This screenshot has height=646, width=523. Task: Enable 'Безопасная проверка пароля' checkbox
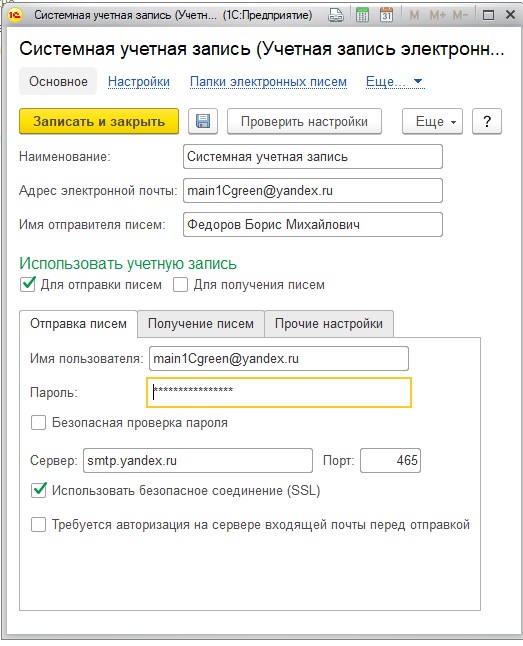click(38, 423)
